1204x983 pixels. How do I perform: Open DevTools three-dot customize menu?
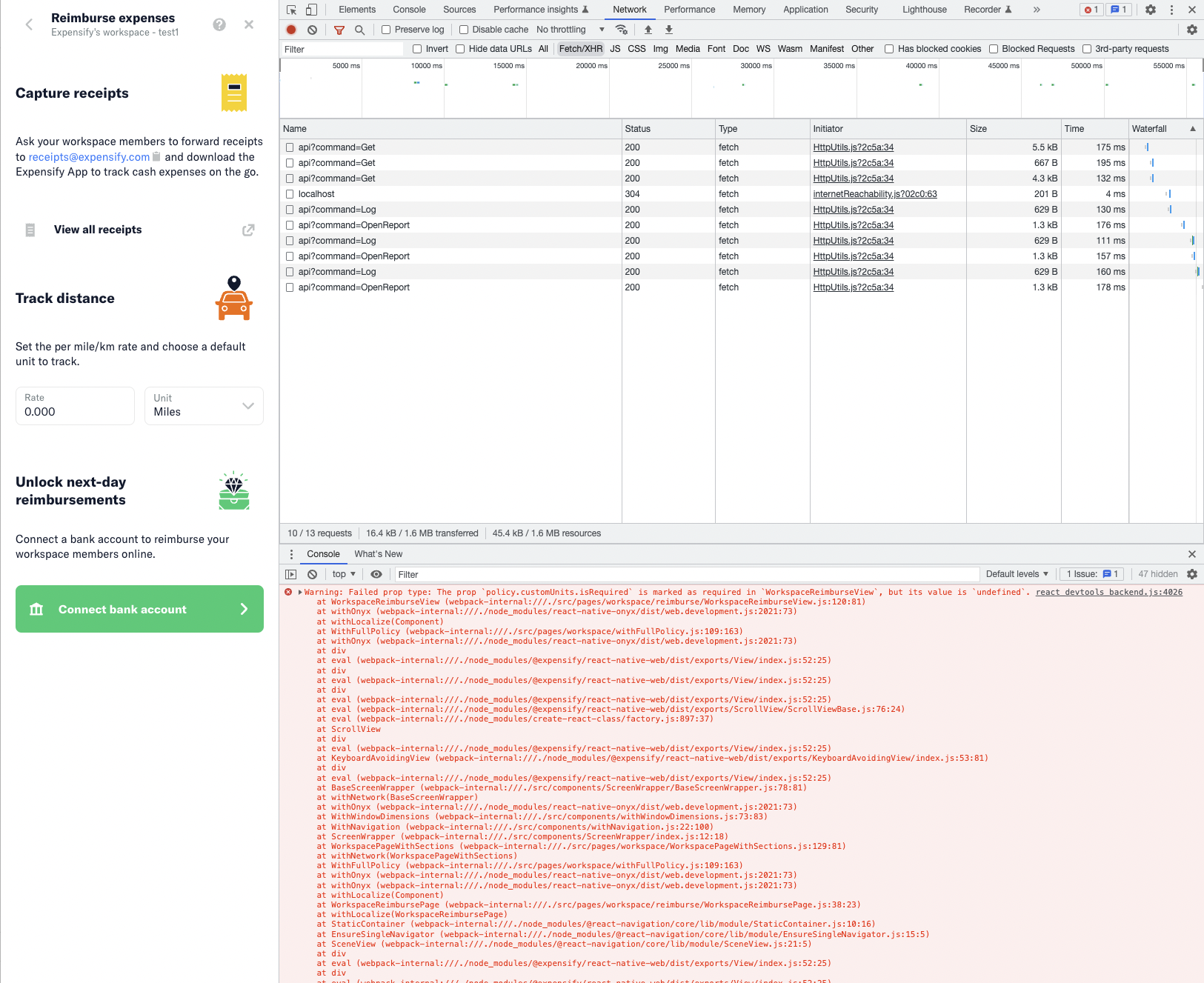coord(1171,10)
